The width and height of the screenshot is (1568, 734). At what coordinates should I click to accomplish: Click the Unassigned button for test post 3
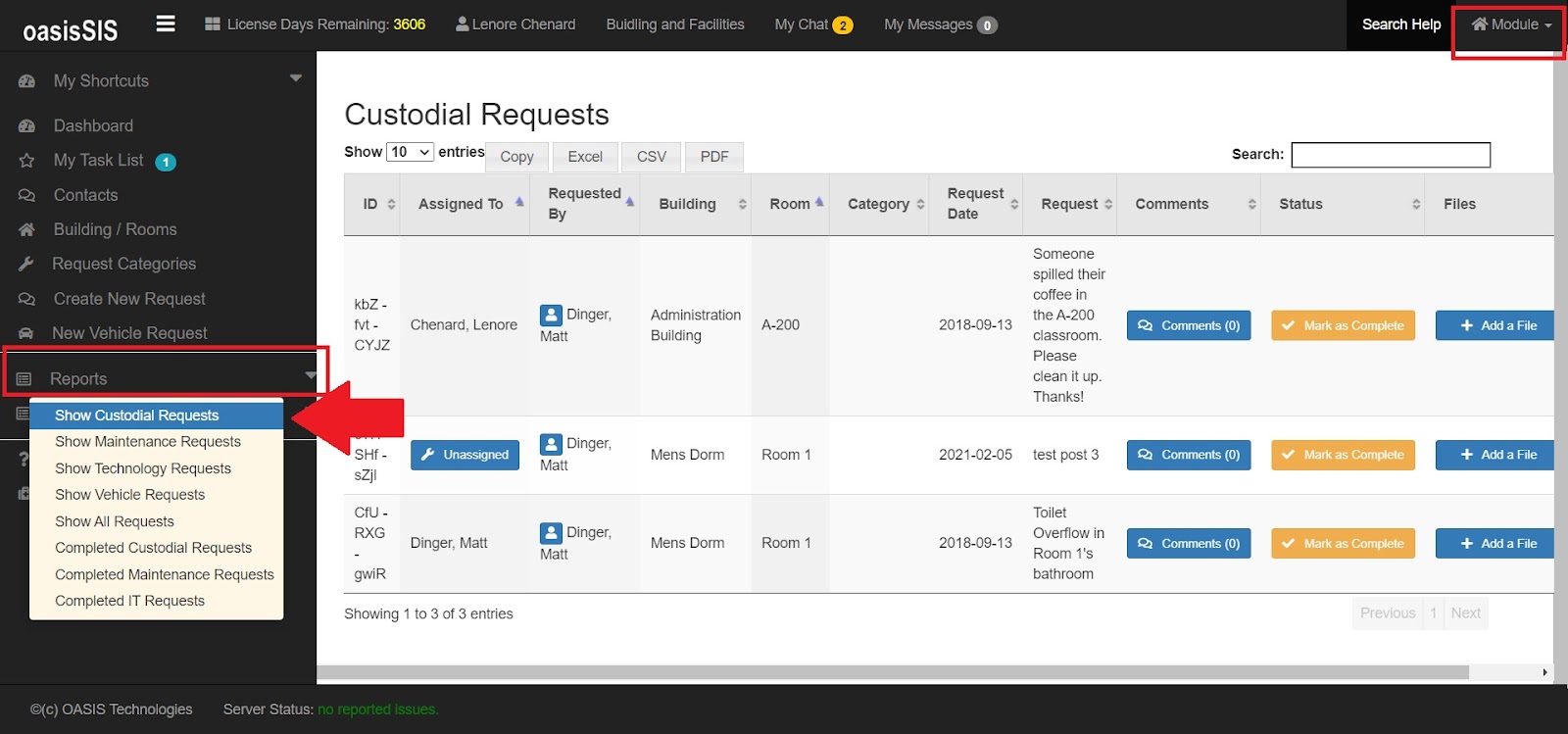pos(465,455)
